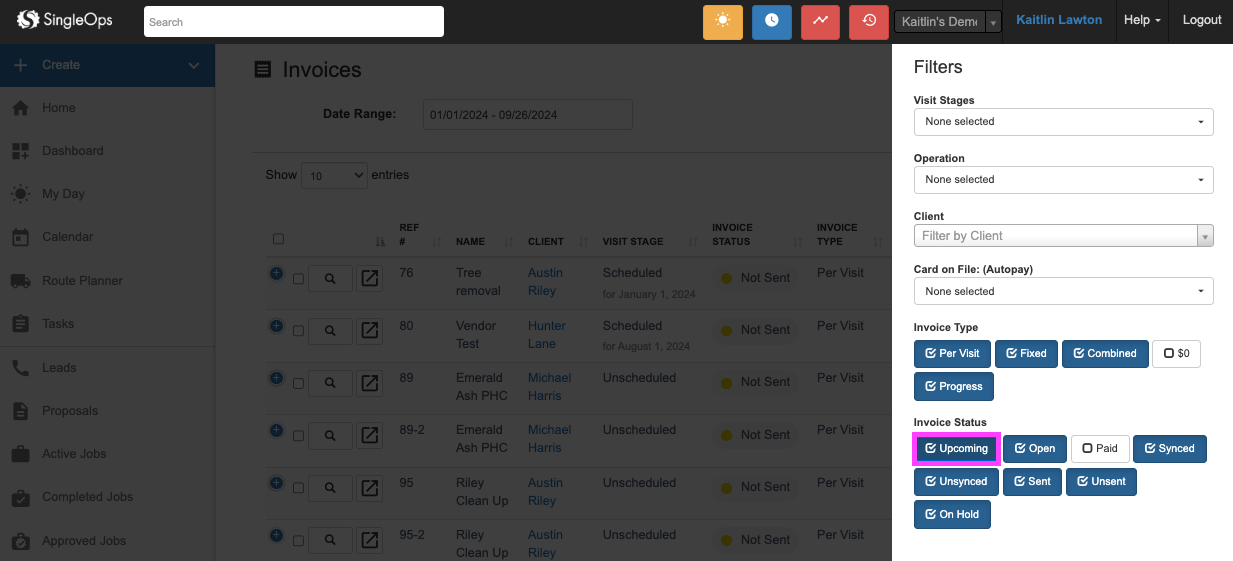The image size is (1233, 561).
Task: Open the blue clock icon button
Action: pos(771,21)
